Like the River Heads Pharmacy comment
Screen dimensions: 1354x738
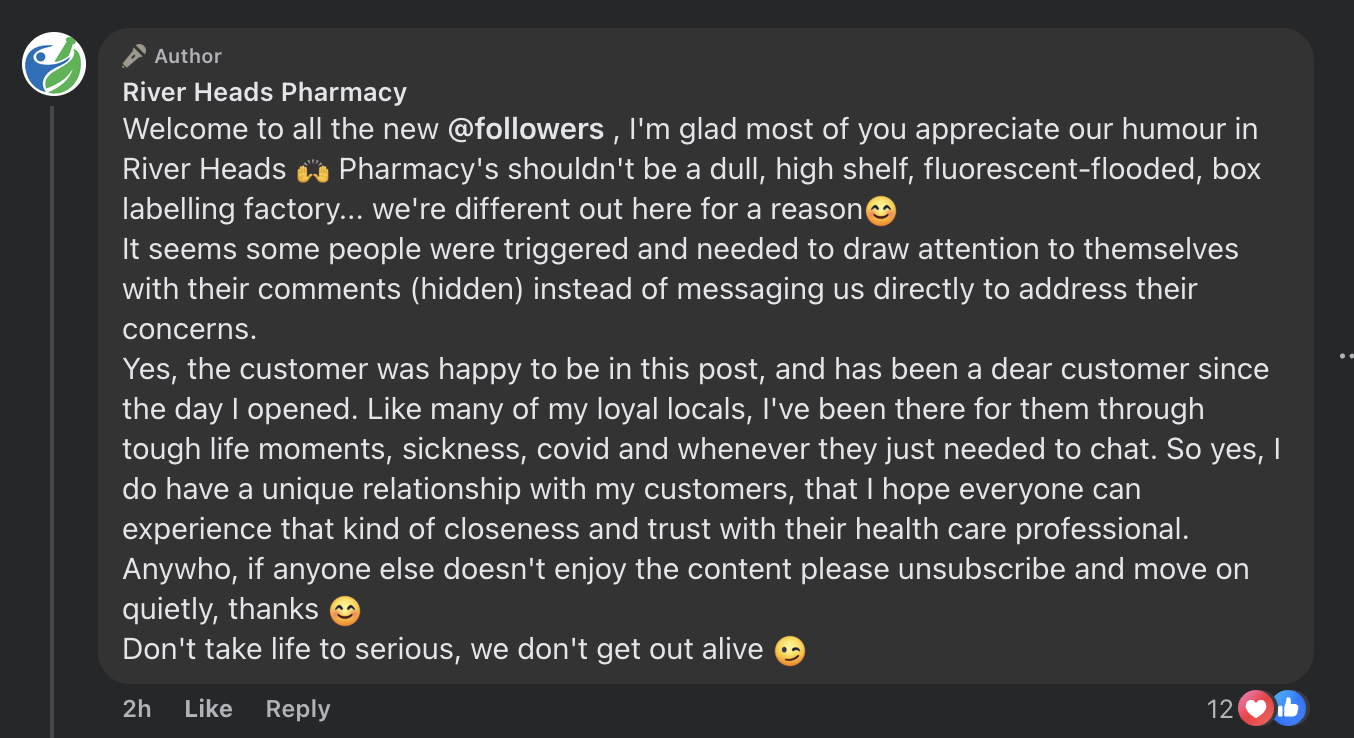coord(208,709)
